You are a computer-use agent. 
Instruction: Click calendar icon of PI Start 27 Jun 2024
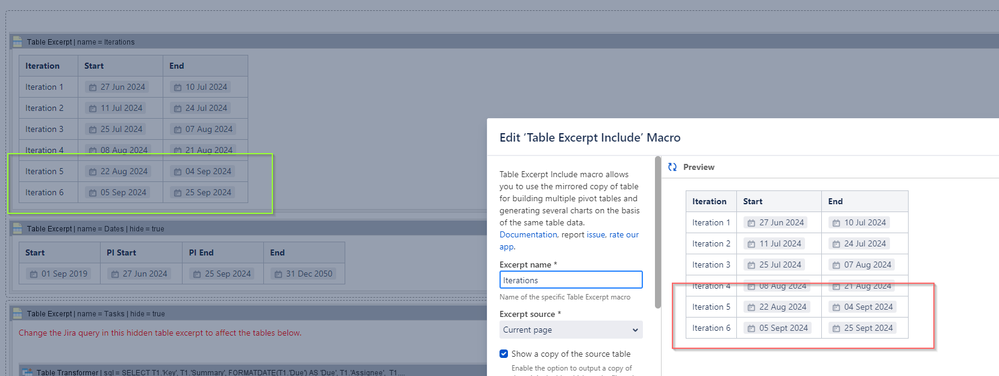tap(115, 274)
